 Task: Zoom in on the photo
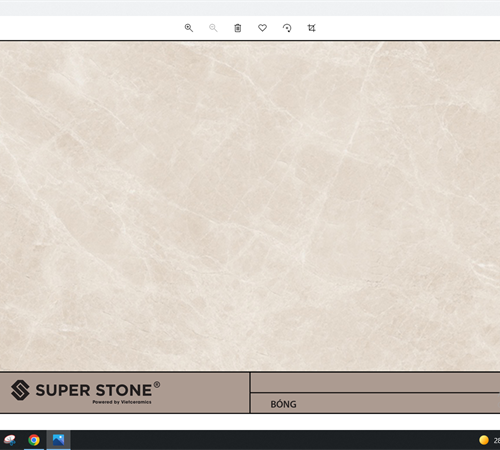pos(189,28)
